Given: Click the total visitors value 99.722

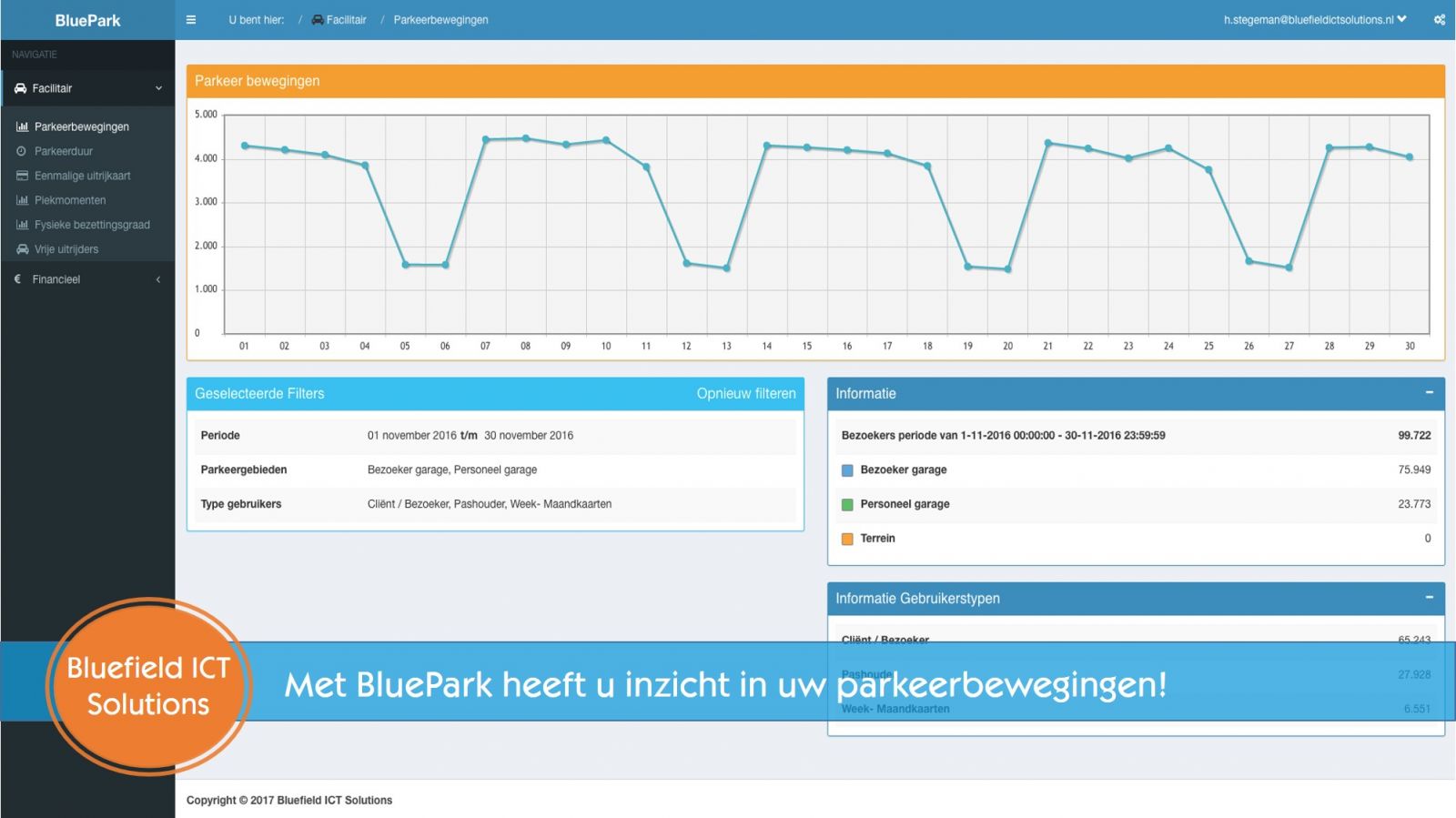Looking at the screenshot, I should click(1414, 436).
